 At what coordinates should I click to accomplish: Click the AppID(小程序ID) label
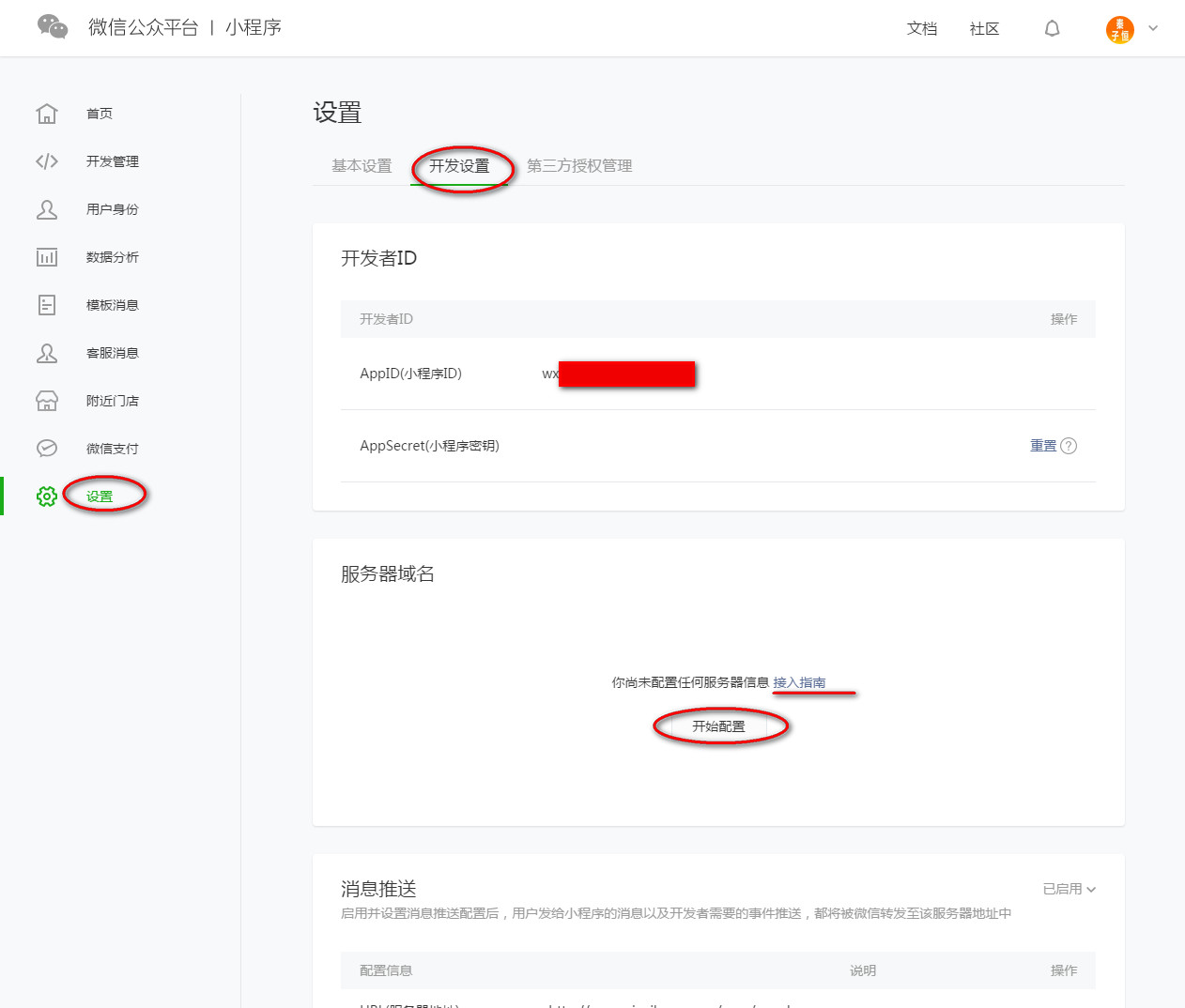click(411, 374)
